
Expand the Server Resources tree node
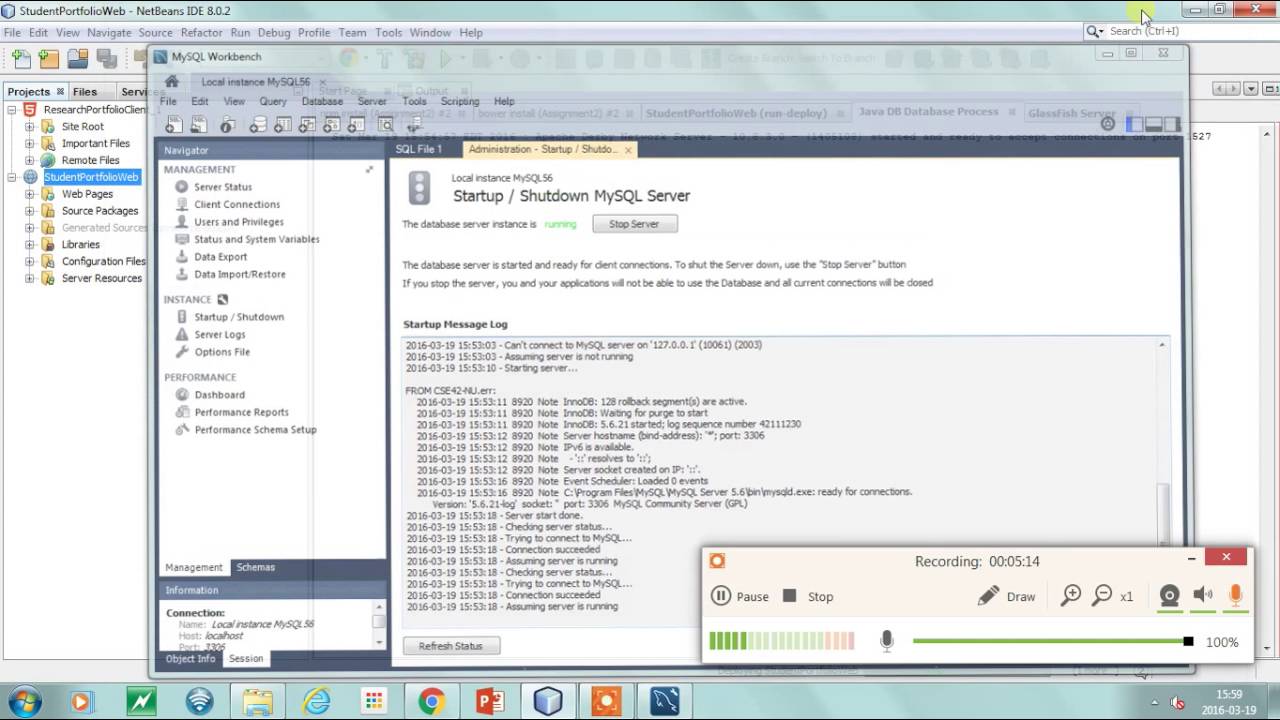29,279
